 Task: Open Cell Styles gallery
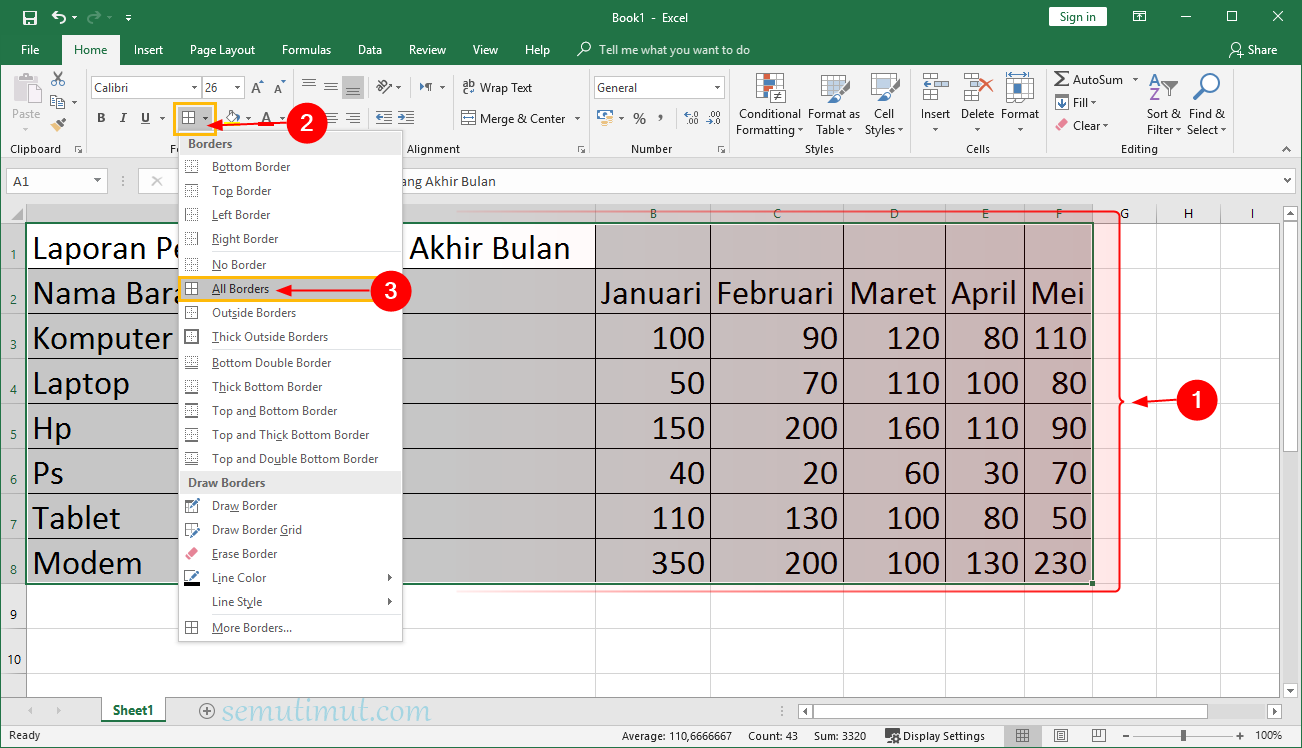(884, 104)
